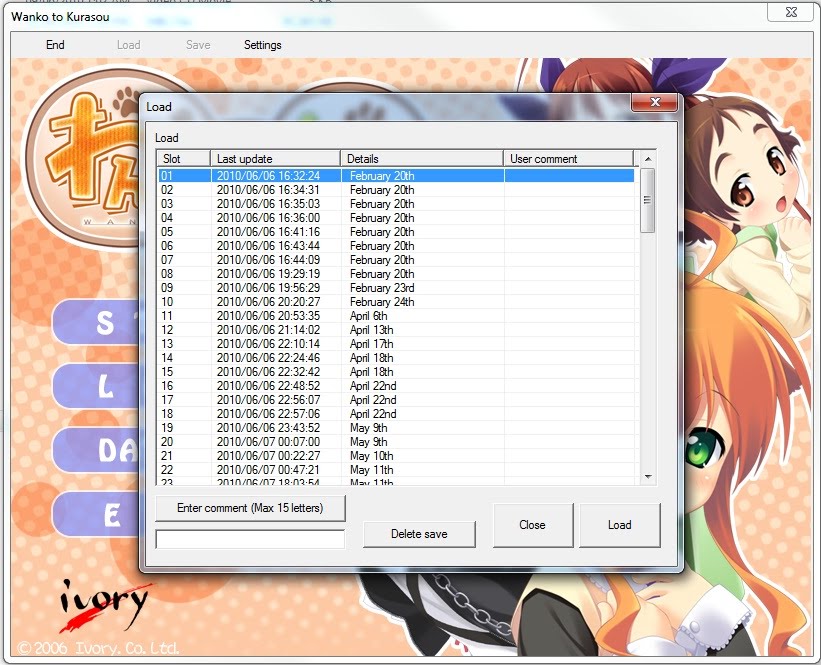Select save slot 17

396,400
